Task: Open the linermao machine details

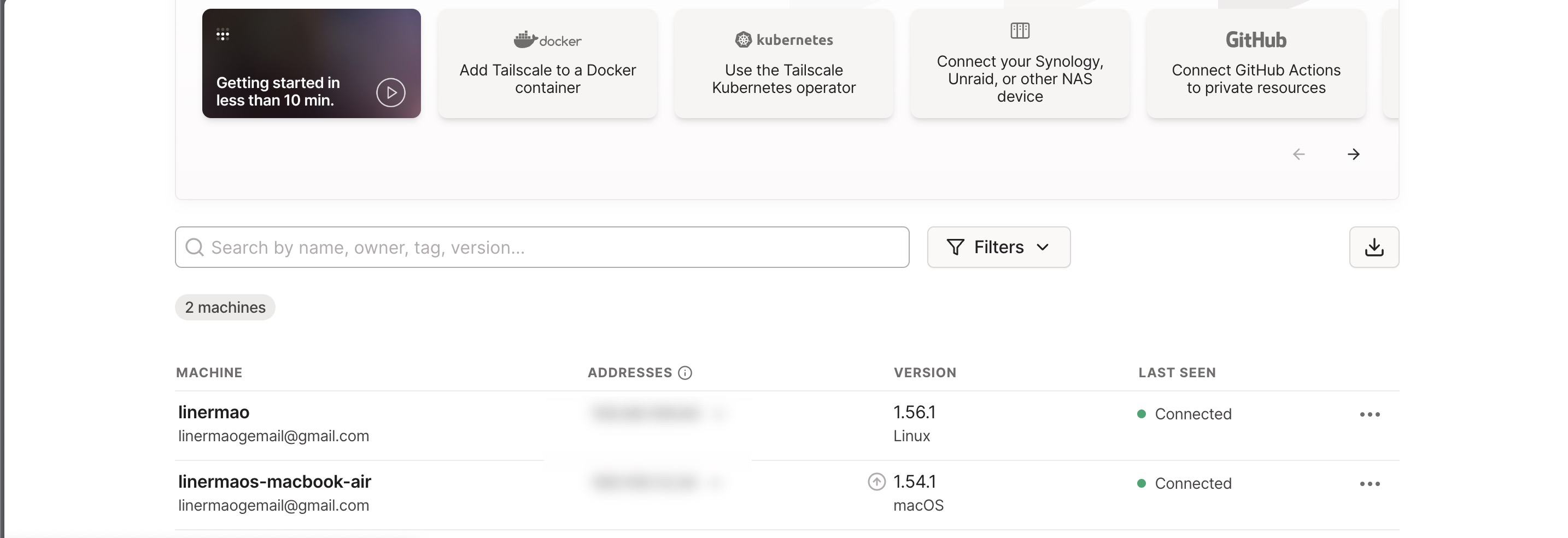Action: pyautogui.click(x=214, y=412)
